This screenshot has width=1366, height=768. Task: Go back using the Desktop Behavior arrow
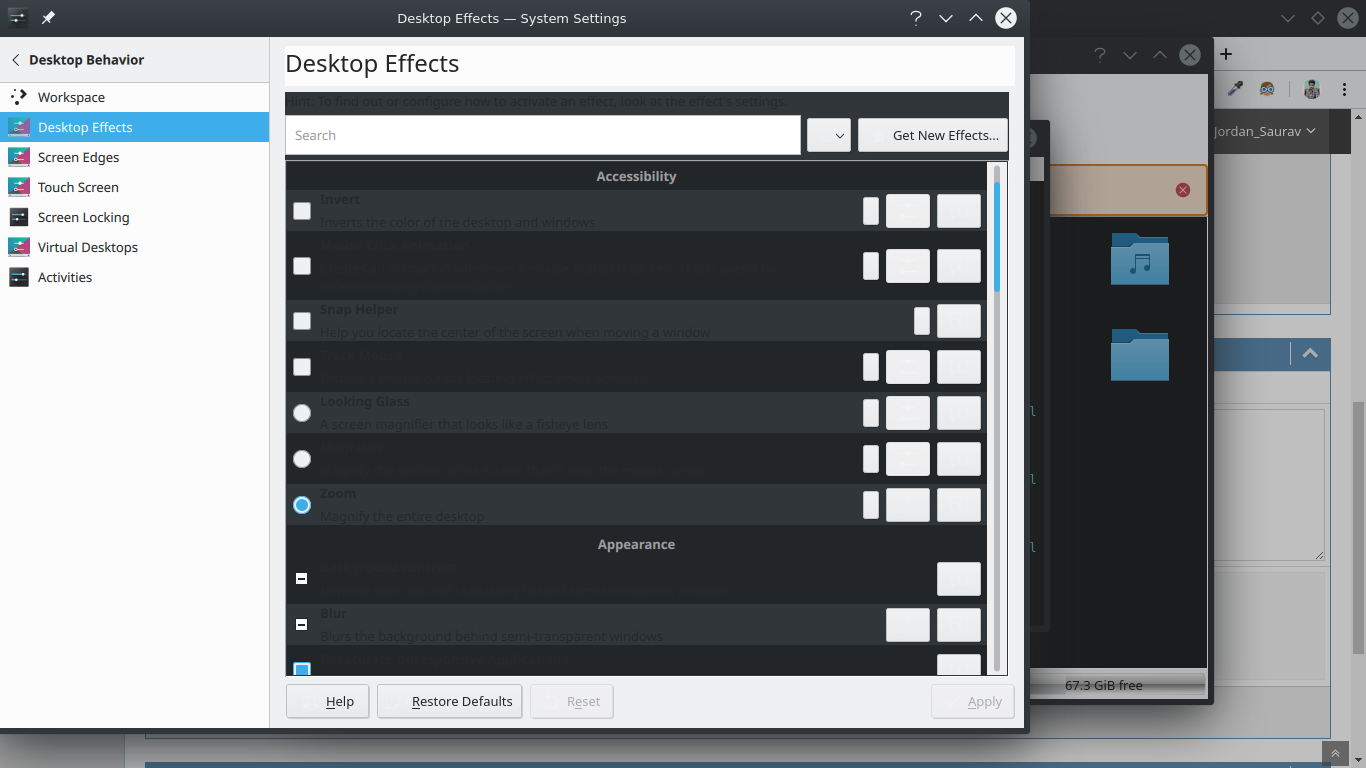tap(16, 60)
